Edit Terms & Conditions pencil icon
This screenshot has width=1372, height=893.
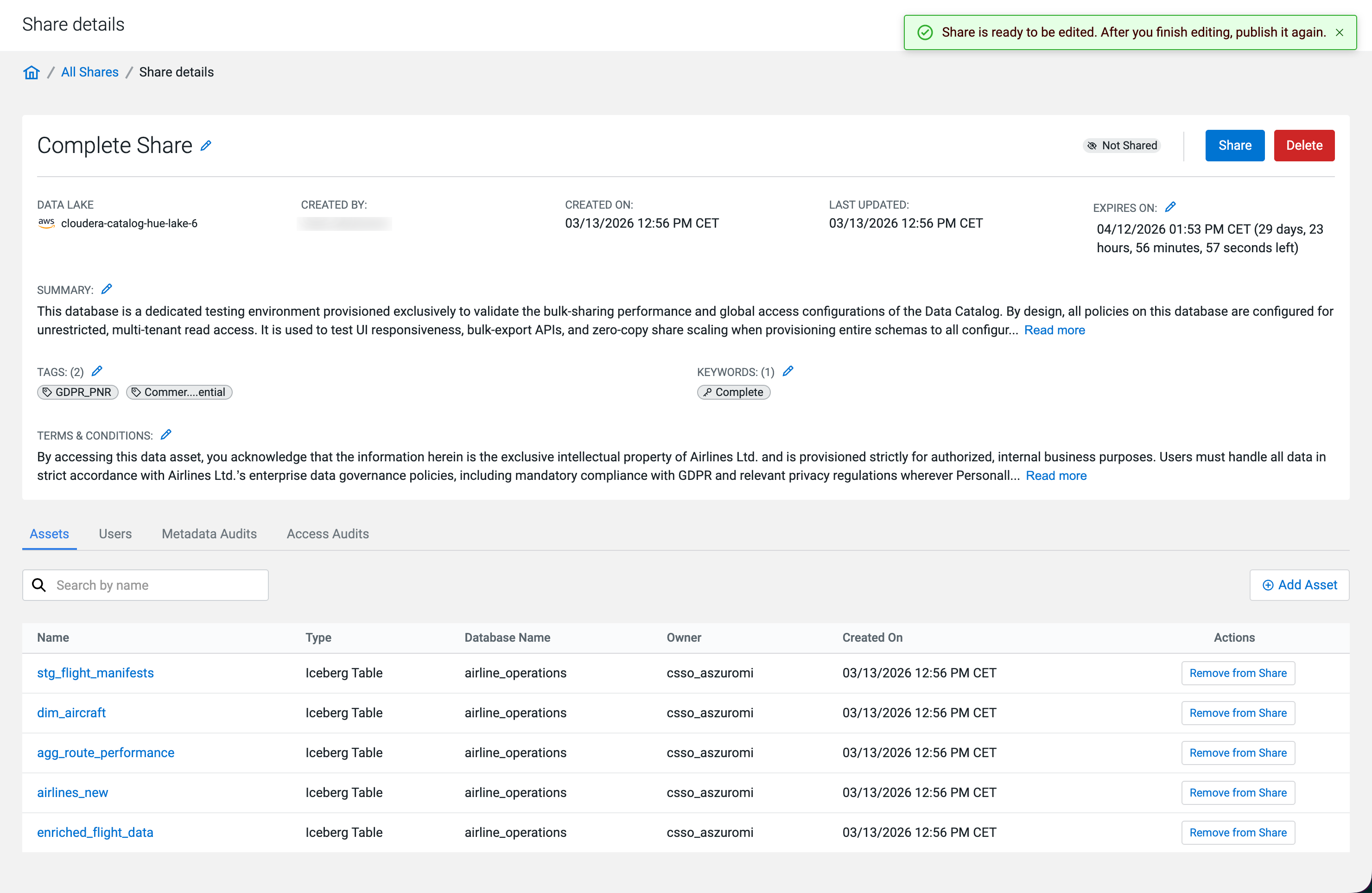[x=166, y=435]
